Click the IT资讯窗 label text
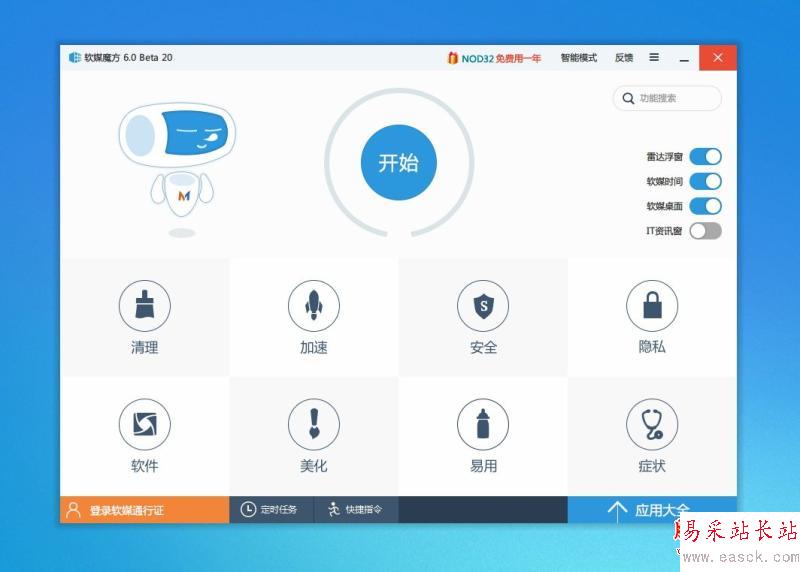The height and width of the screenshot is (572, 800). click(x=664, y=231)
